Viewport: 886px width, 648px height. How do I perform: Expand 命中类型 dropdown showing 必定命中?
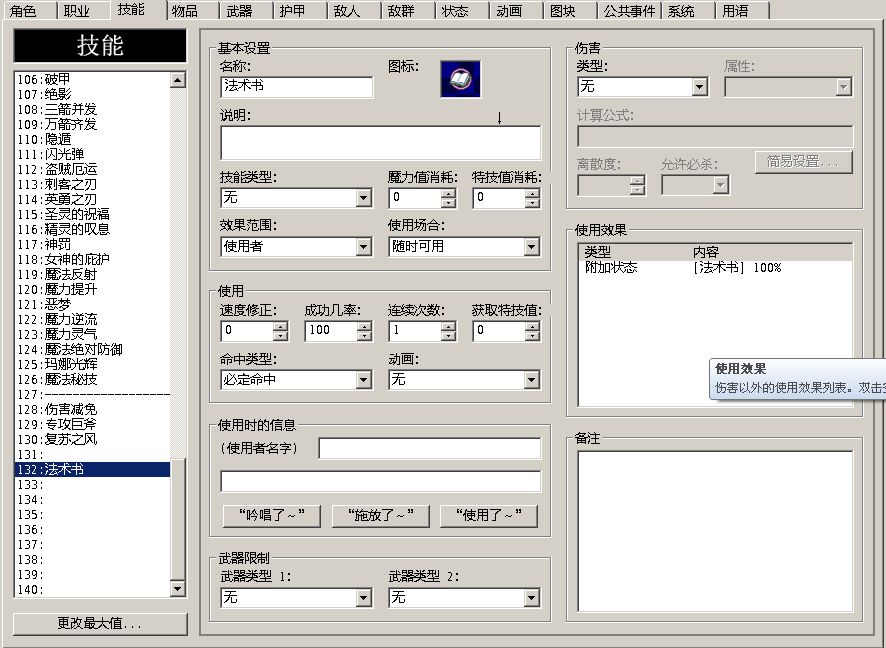point(363,380)
